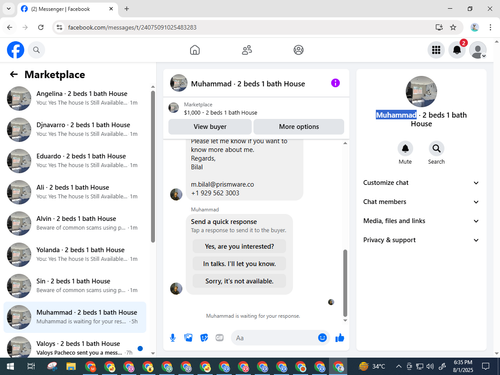This screenshot has height=375, width=500.
Task: Open File Explorer from the taskbar
Action: pyautogui.click(x=71, y=367)
